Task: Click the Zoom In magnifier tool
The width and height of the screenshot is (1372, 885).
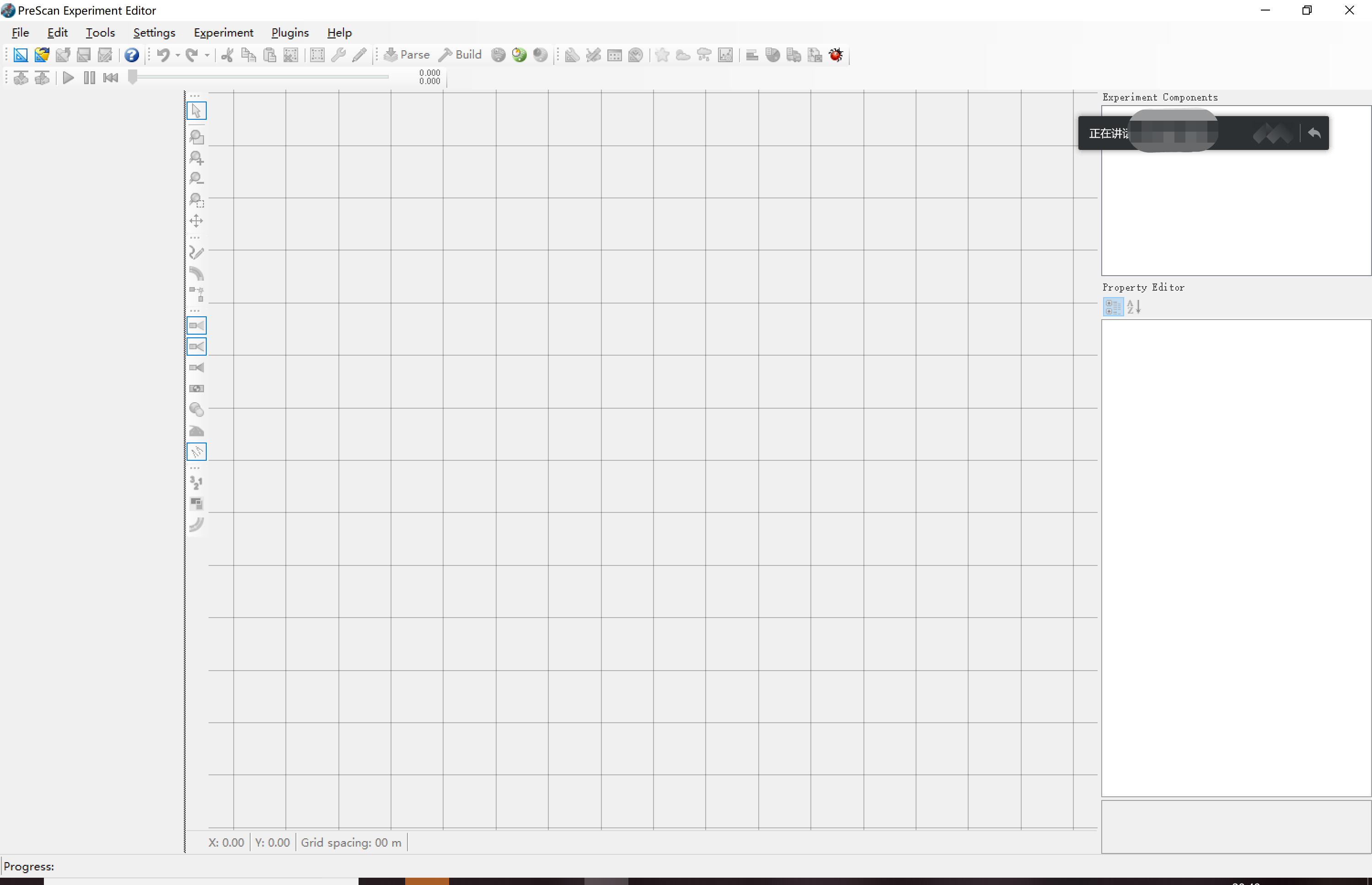Action: tap(197, 157)
